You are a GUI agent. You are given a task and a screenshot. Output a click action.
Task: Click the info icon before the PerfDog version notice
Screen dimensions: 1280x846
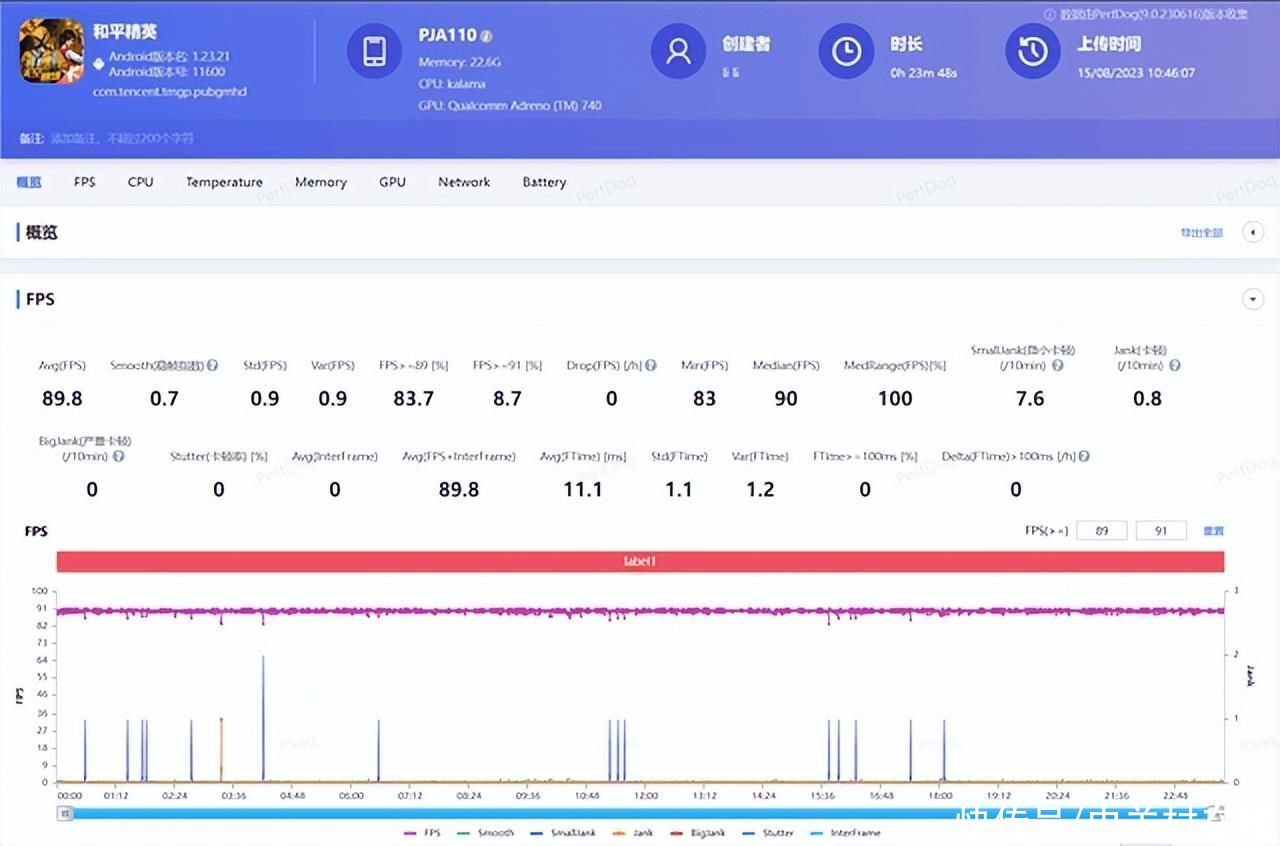[x=1050, y=15]
